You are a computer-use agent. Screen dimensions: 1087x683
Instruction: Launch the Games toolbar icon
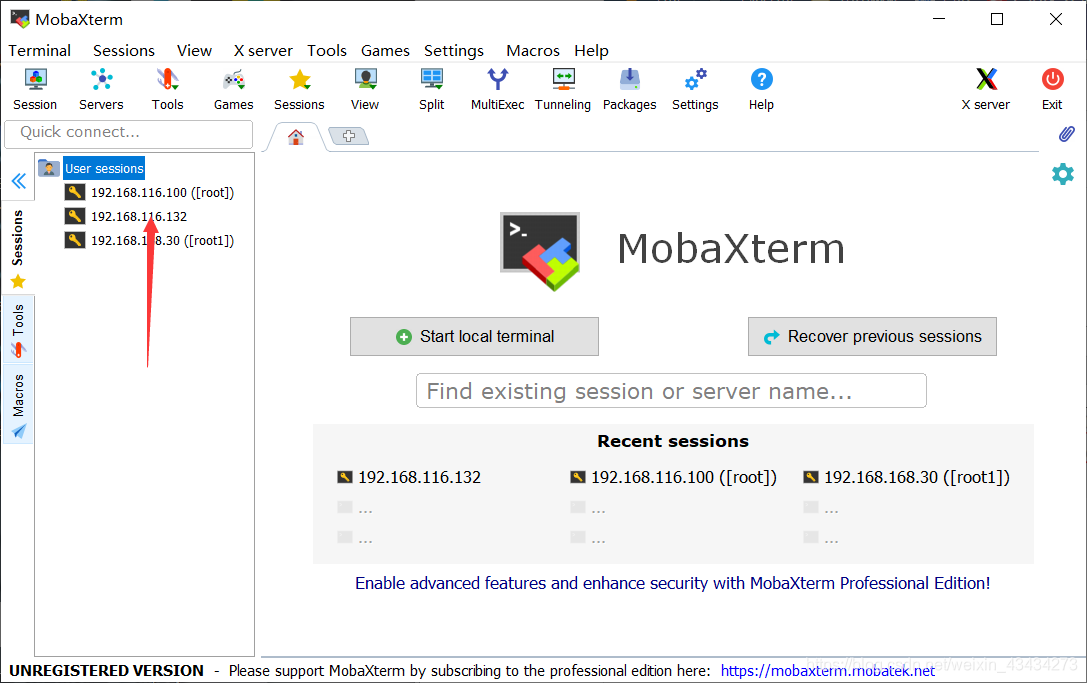[234, 89]
